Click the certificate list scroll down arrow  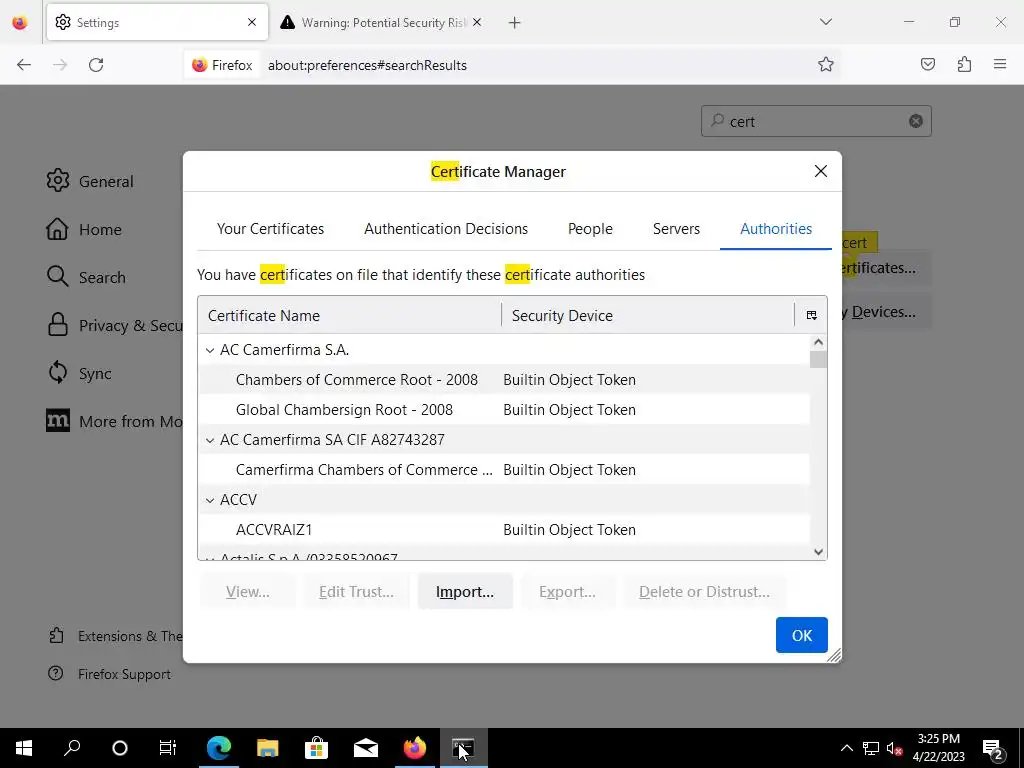(x=818, y=552)
